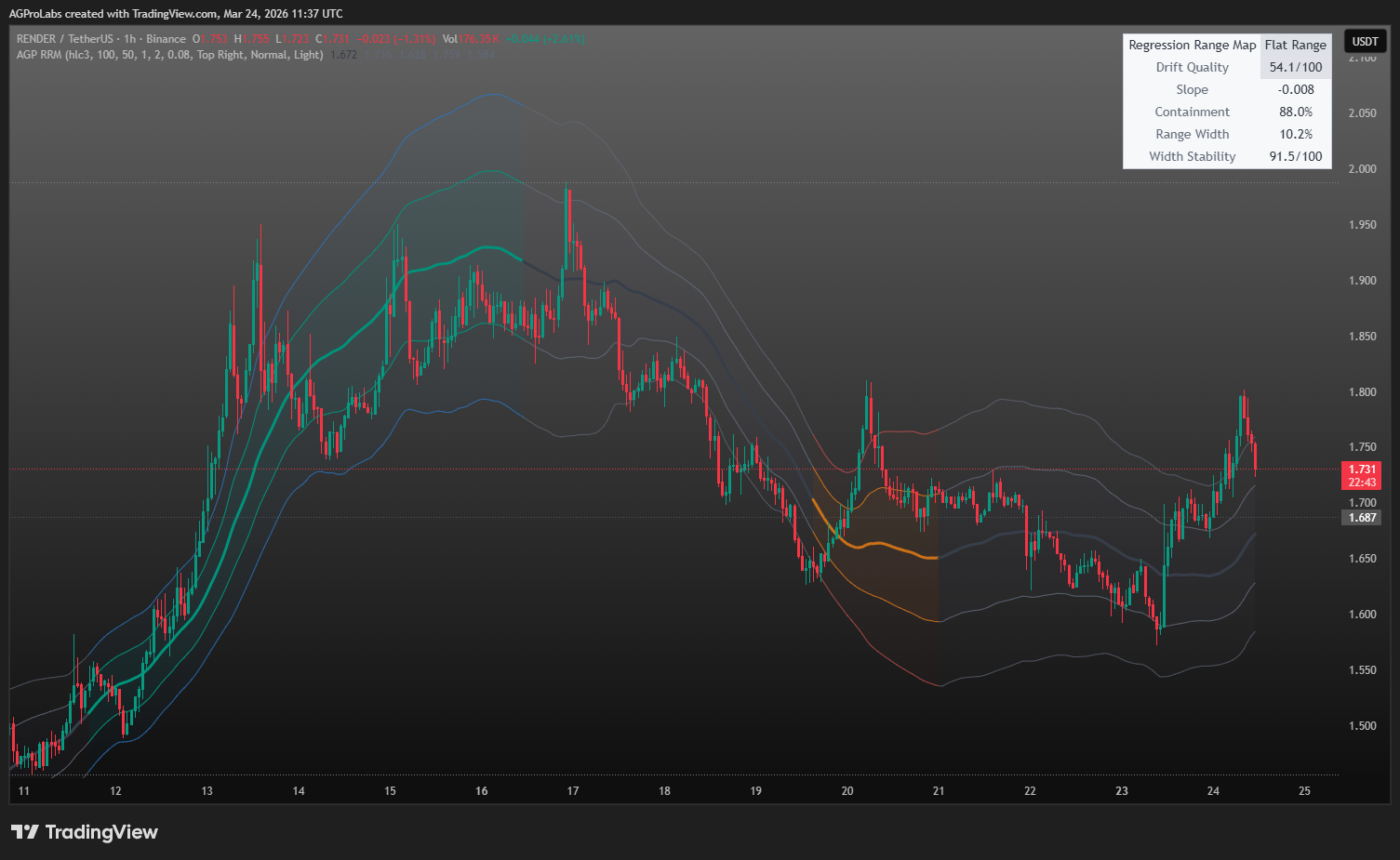Click the '91.5/100' width stability value

[1295, 156]
